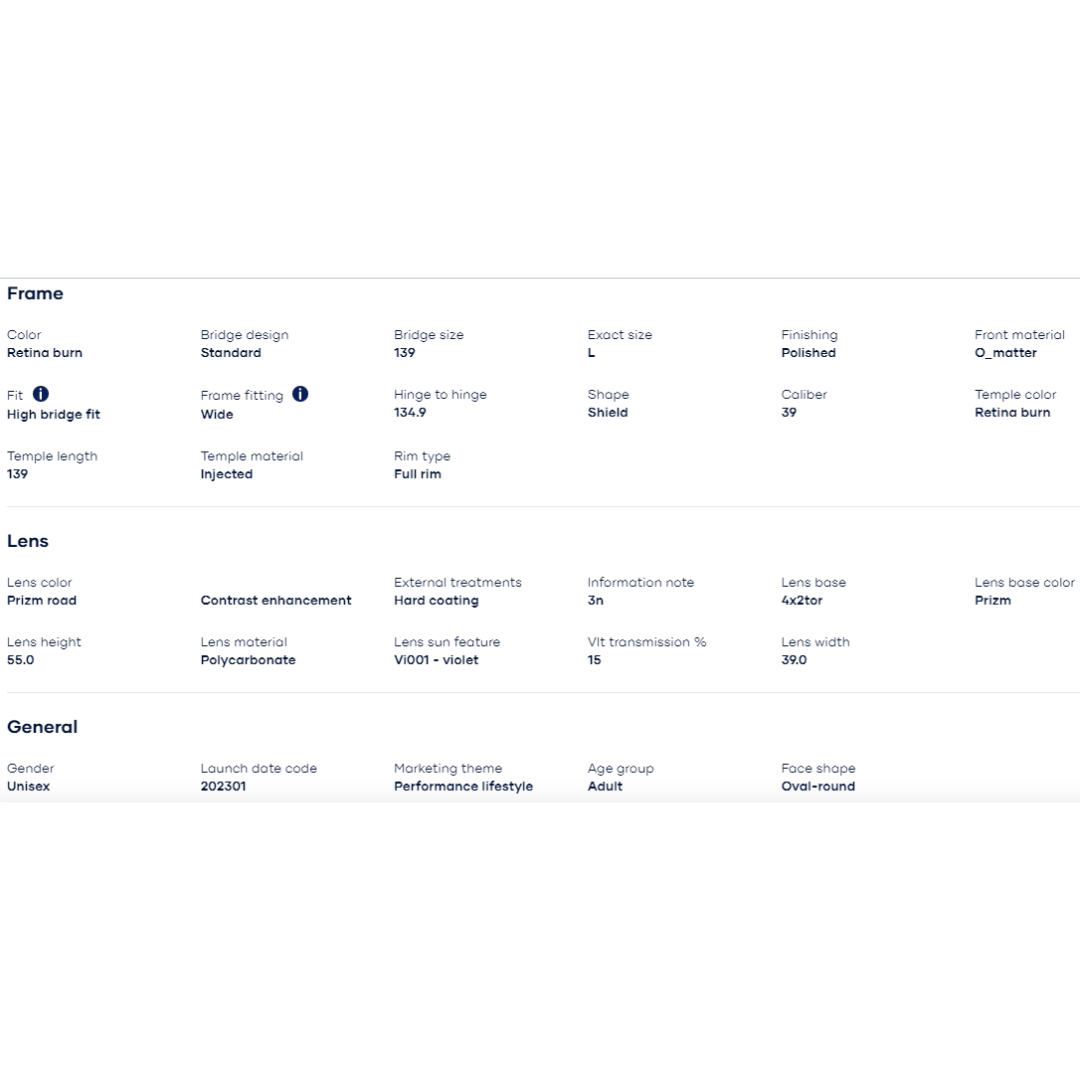Click the Prizm road lens color
1080x1080 pixels.
42,601
